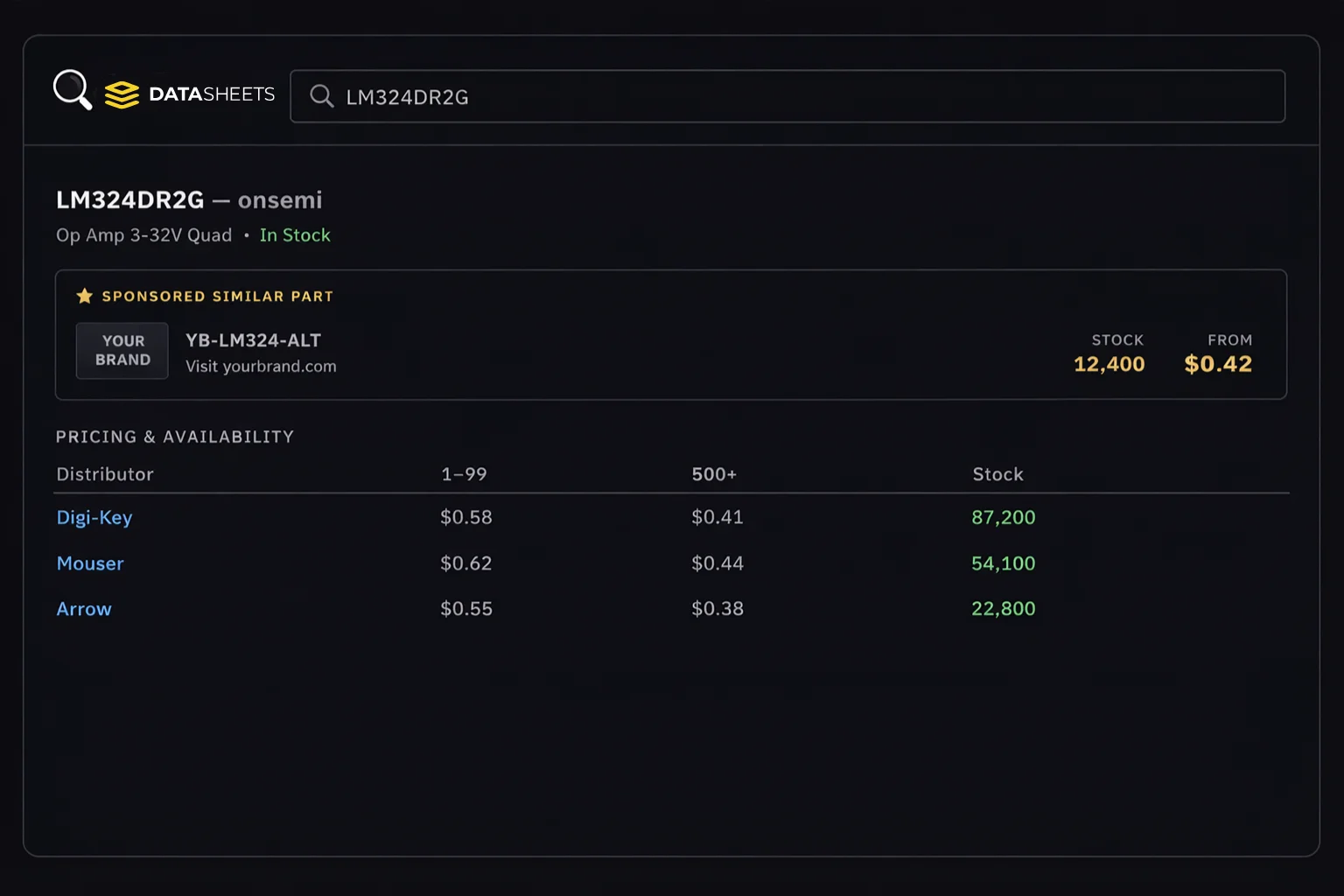Click the PRICING & AVAILABILITY heading
The image size is (1344, 896).
[x=175, y=437]
